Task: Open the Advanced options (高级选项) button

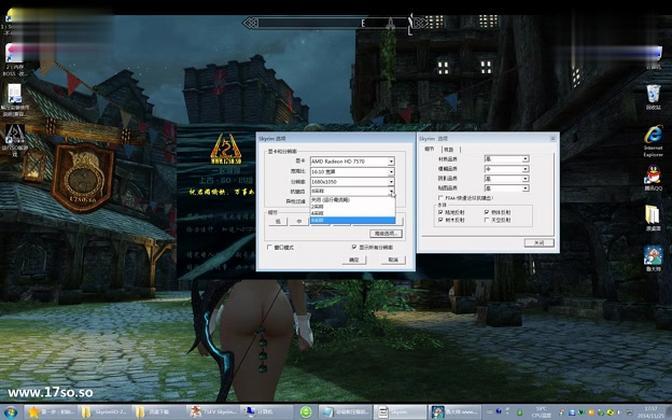Action: (x=386, y=234)
